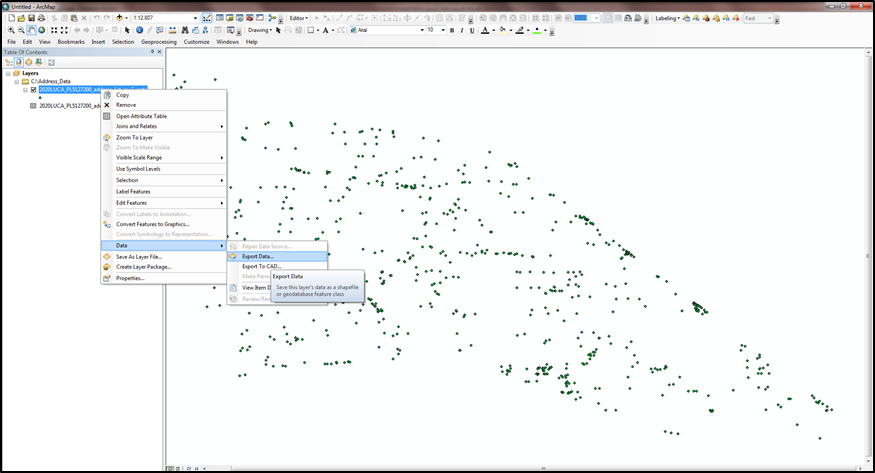This screenshot has height=473, width=875.
Task: Toggle Italic text formatting
Action: [462, 30]
